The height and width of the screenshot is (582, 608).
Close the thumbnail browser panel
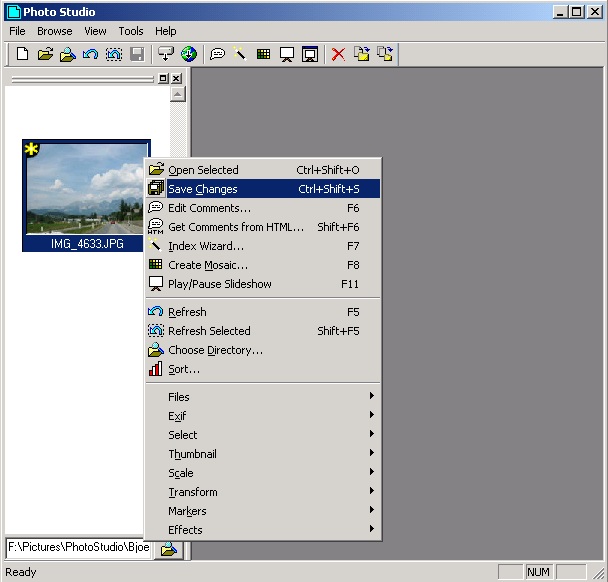pyautogui.click(x=176, y=78)
